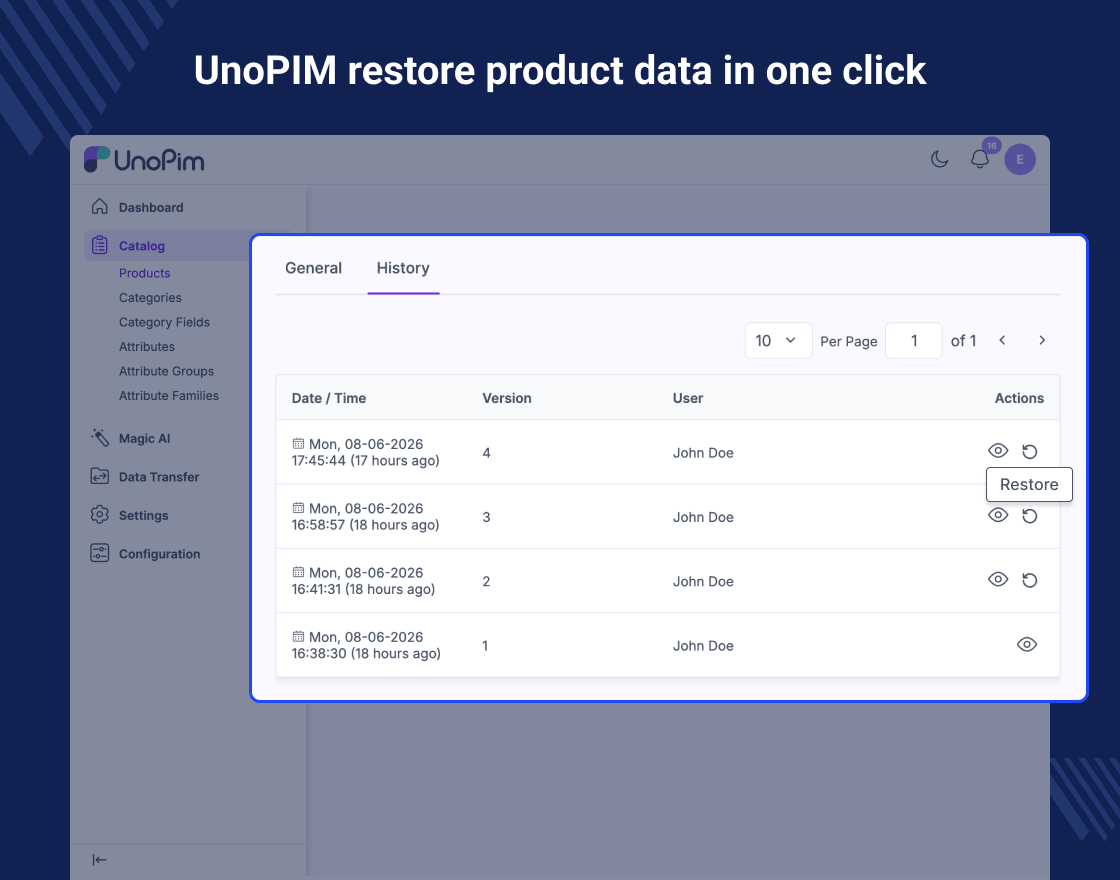
Task: Click the 16:38:30 date cell
Action: tap(366, 645)
